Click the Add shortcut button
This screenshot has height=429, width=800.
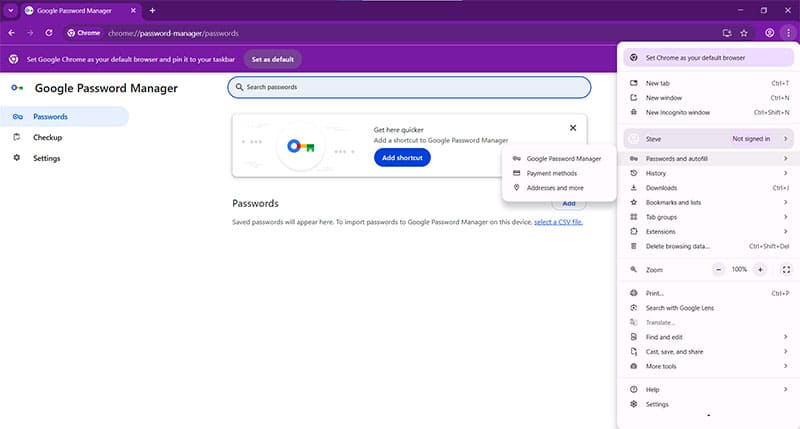coord(402,158)
